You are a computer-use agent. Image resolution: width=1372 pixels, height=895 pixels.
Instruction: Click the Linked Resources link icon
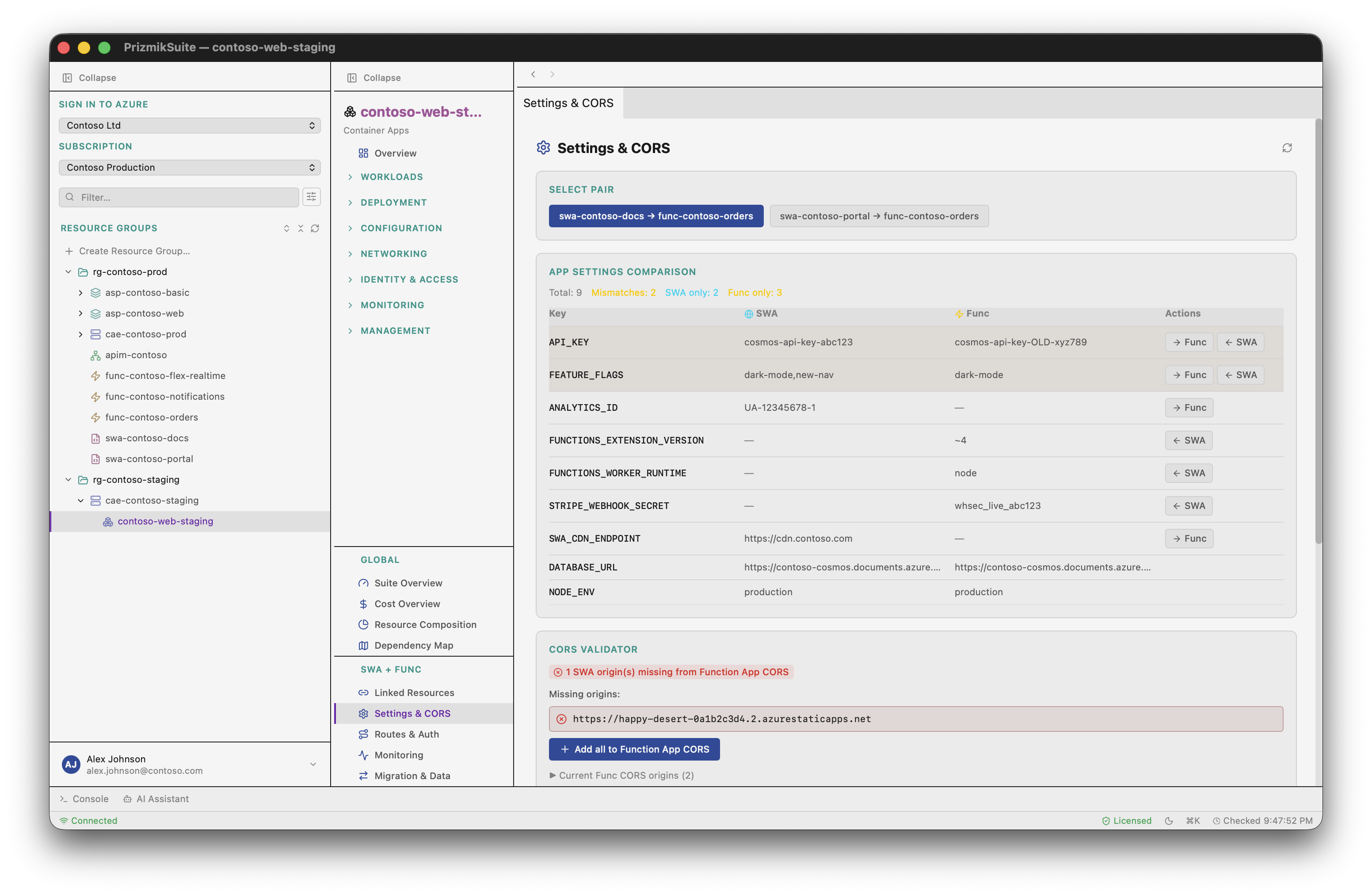pos(363,692)
